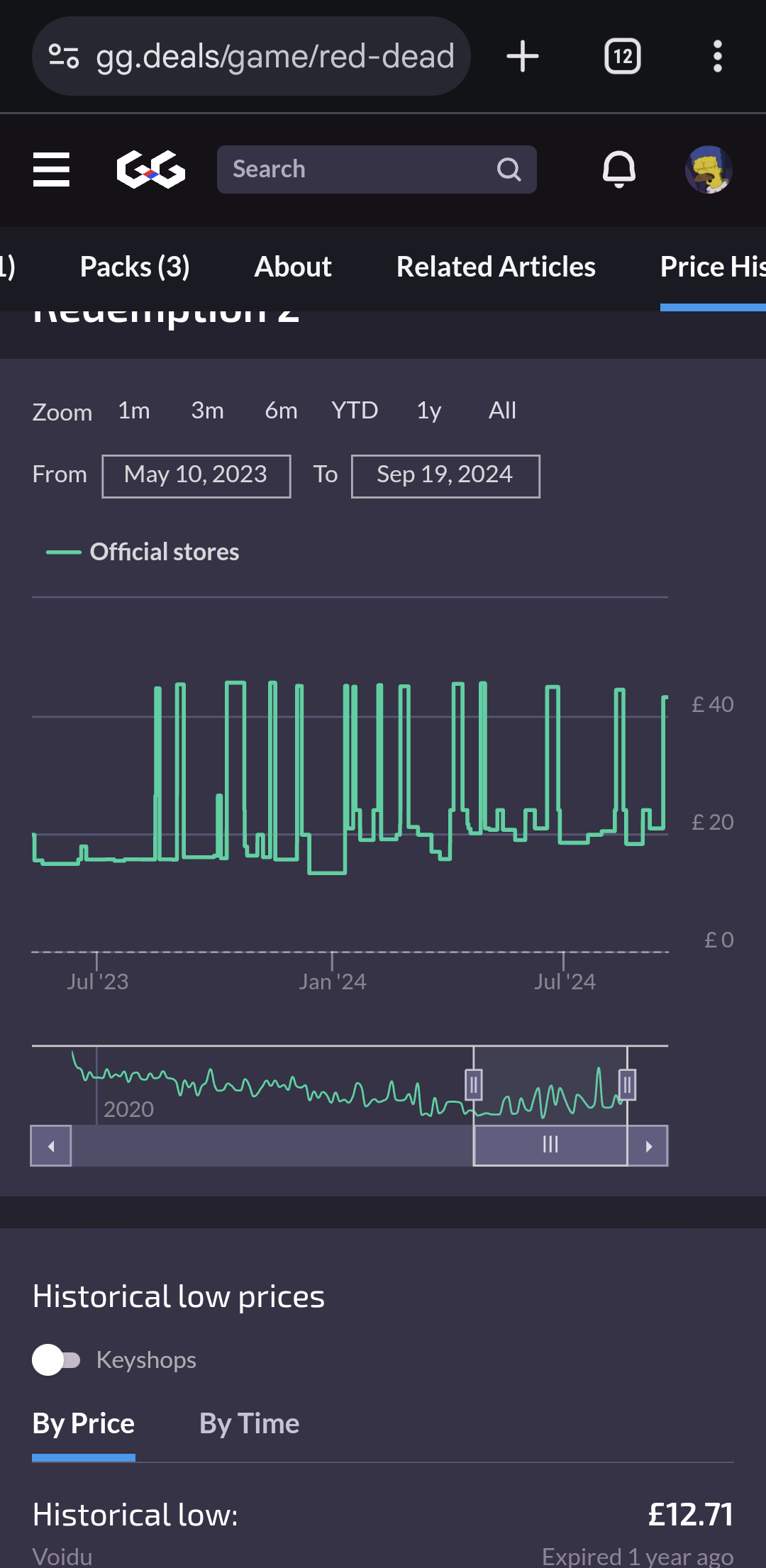Toggle the Keyshops switch

(57, 1360)
